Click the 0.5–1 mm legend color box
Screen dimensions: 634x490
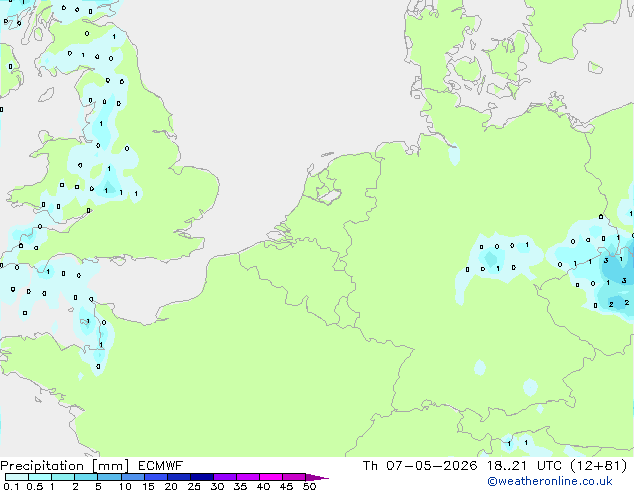(40, 477)
